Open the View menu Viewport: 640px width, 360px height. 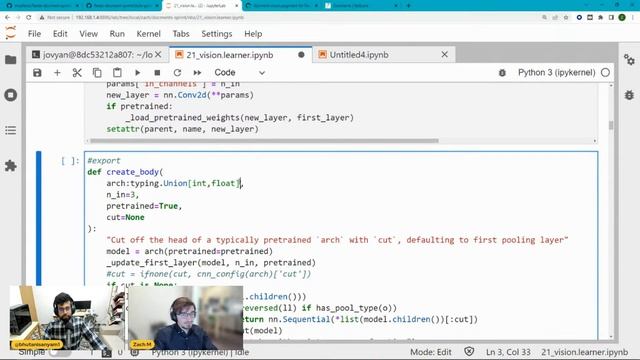[x=88, y=34]
